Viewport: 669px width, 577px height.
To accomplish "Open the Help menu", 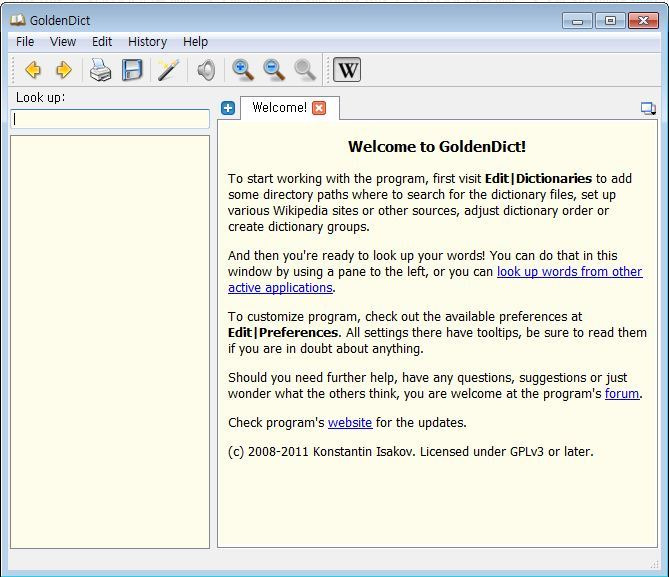I will [x=195, y=42].
